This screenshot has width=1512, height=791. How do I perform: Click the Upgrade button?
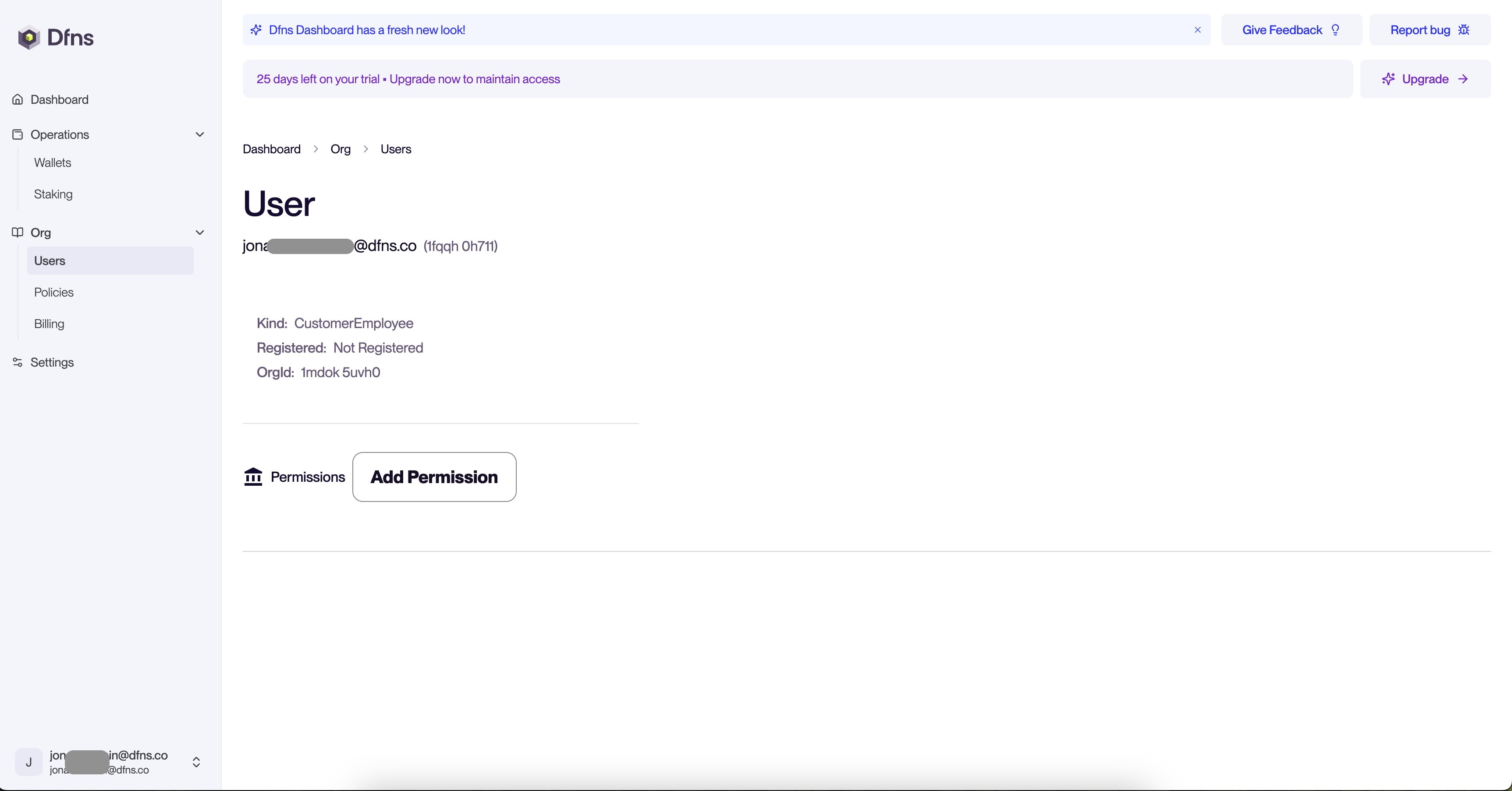click(1424, 79)
